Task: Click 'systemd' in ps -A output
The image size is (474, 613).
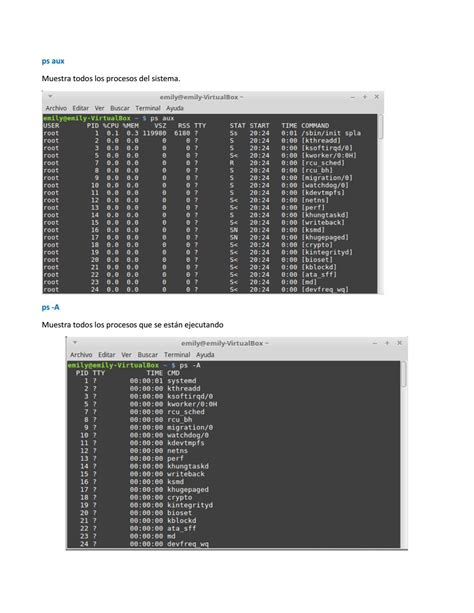Action: [182, 381]
